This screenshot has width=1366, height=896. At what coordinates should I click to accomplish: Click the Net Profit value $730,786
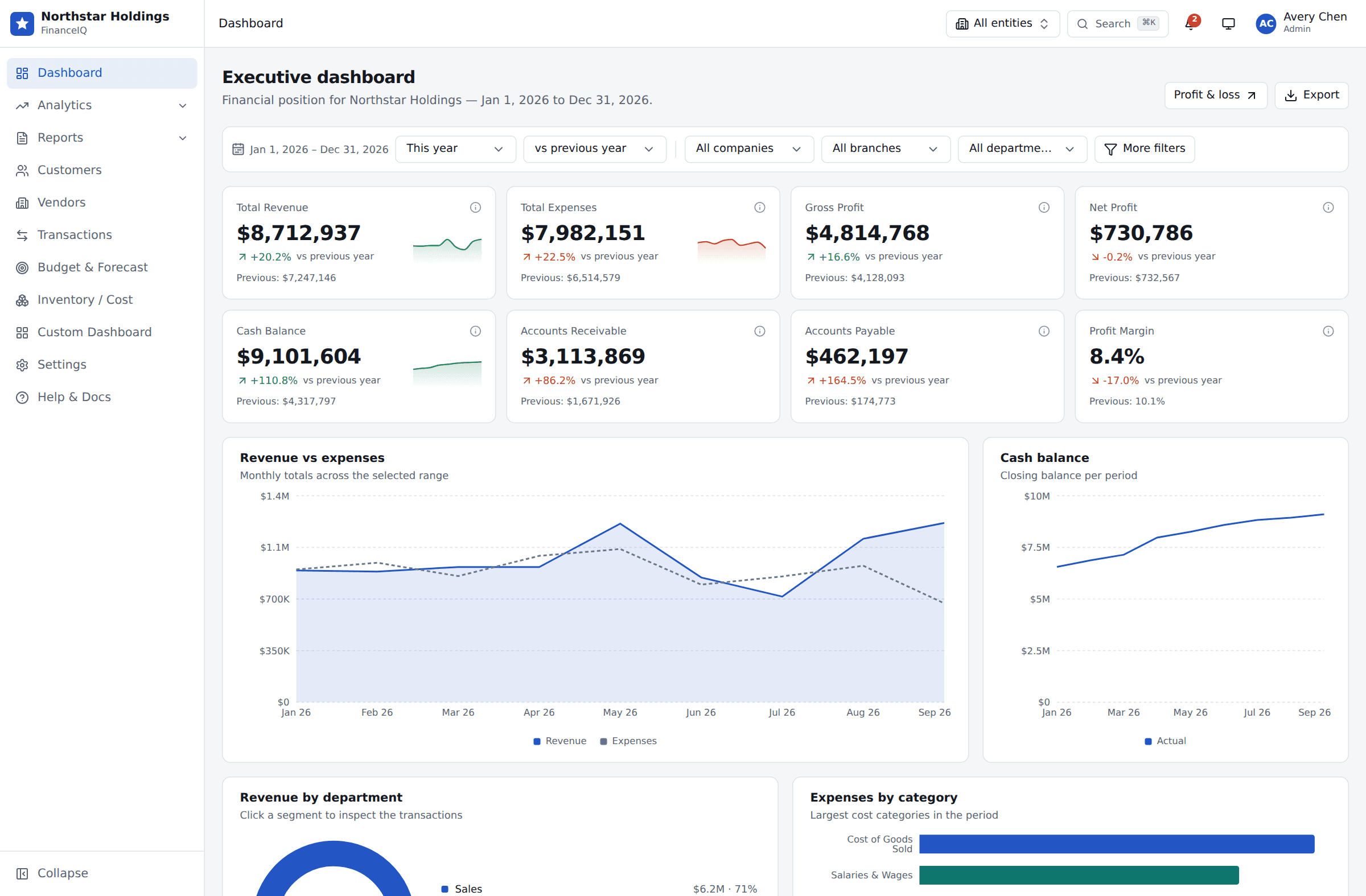click(1141, 233)
